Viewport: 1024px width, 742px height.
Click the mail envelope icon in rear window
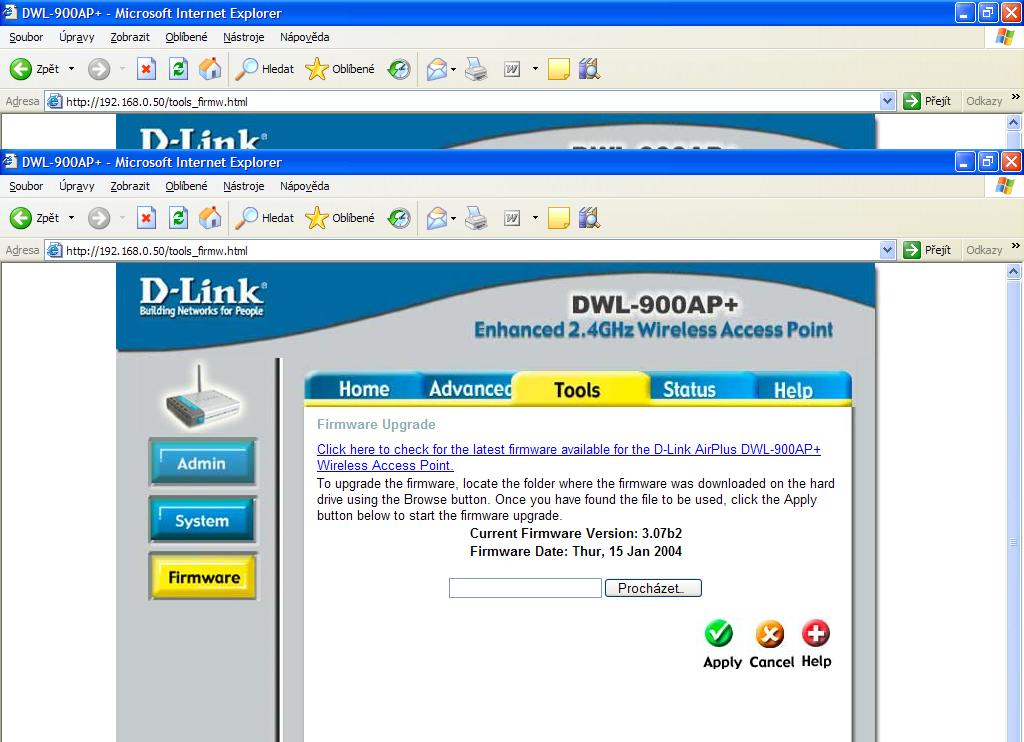[436, 69]
